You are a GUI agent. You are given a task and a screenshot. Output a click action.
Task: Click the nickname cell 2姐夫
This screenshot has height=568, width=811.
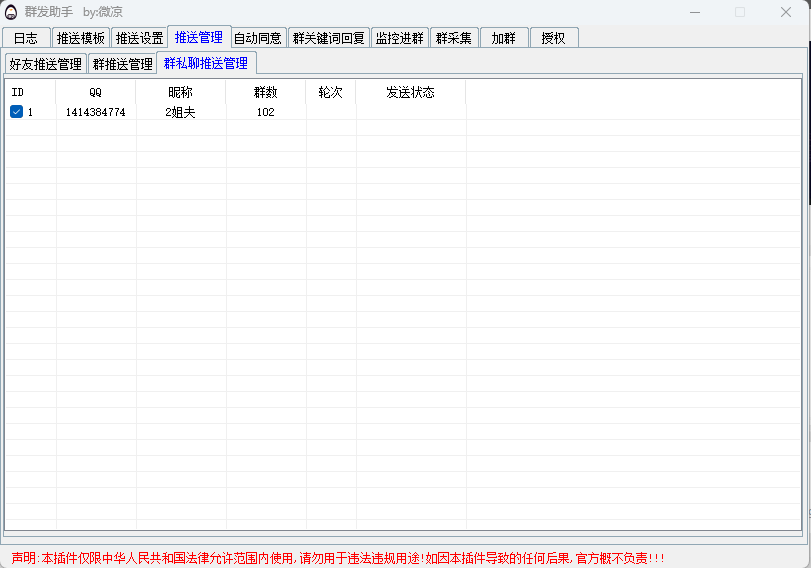180,112
